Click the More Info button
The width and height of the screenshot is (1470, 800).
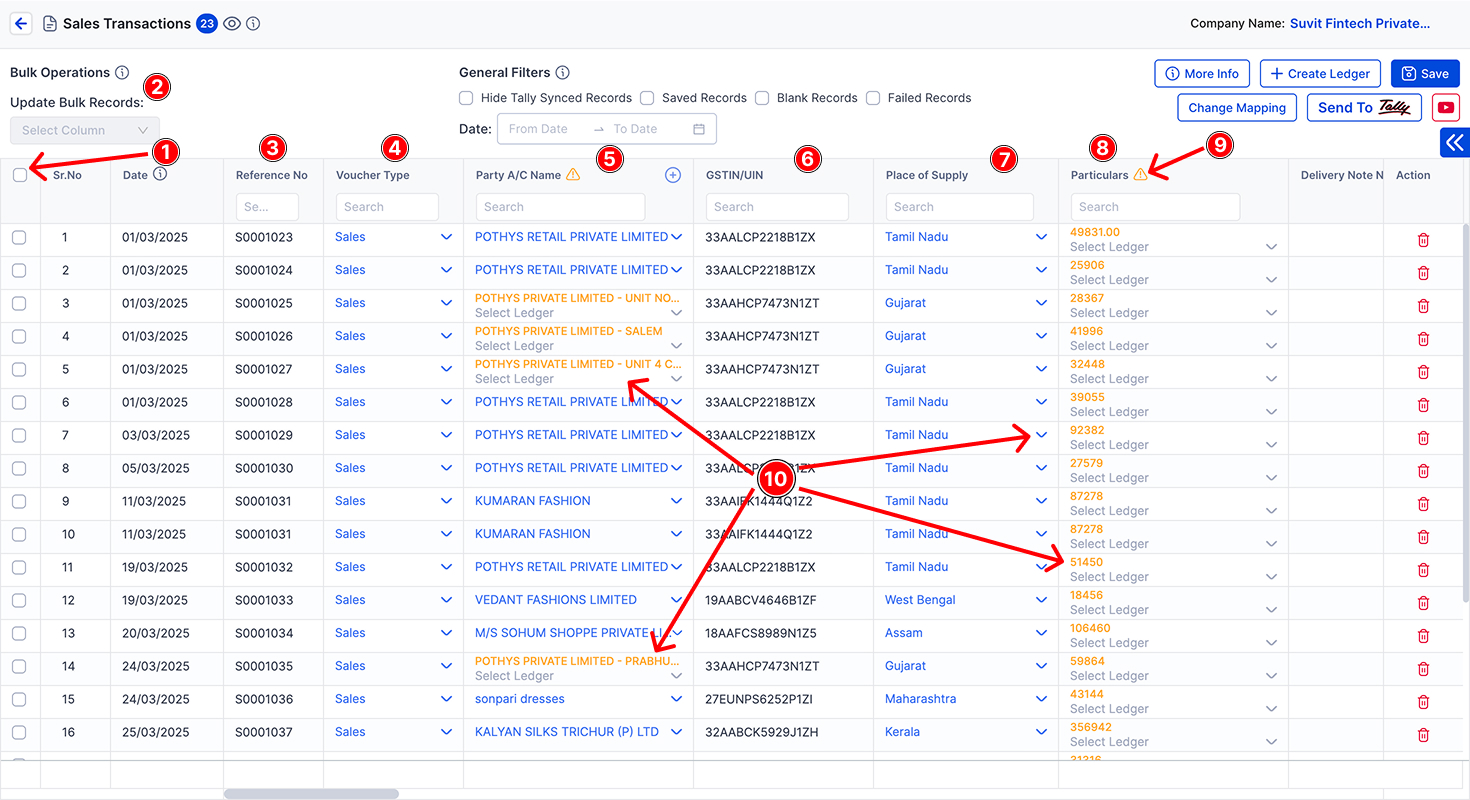tap(1202, 74)
